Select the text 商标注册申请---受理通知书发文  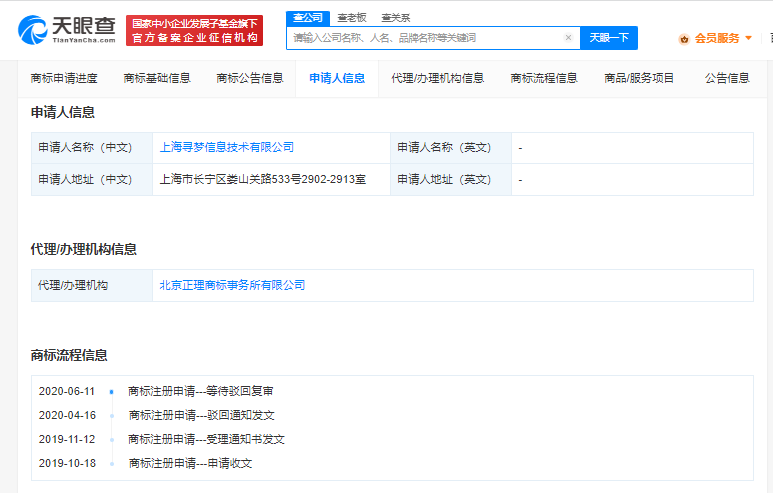click(x=207, y=439)
